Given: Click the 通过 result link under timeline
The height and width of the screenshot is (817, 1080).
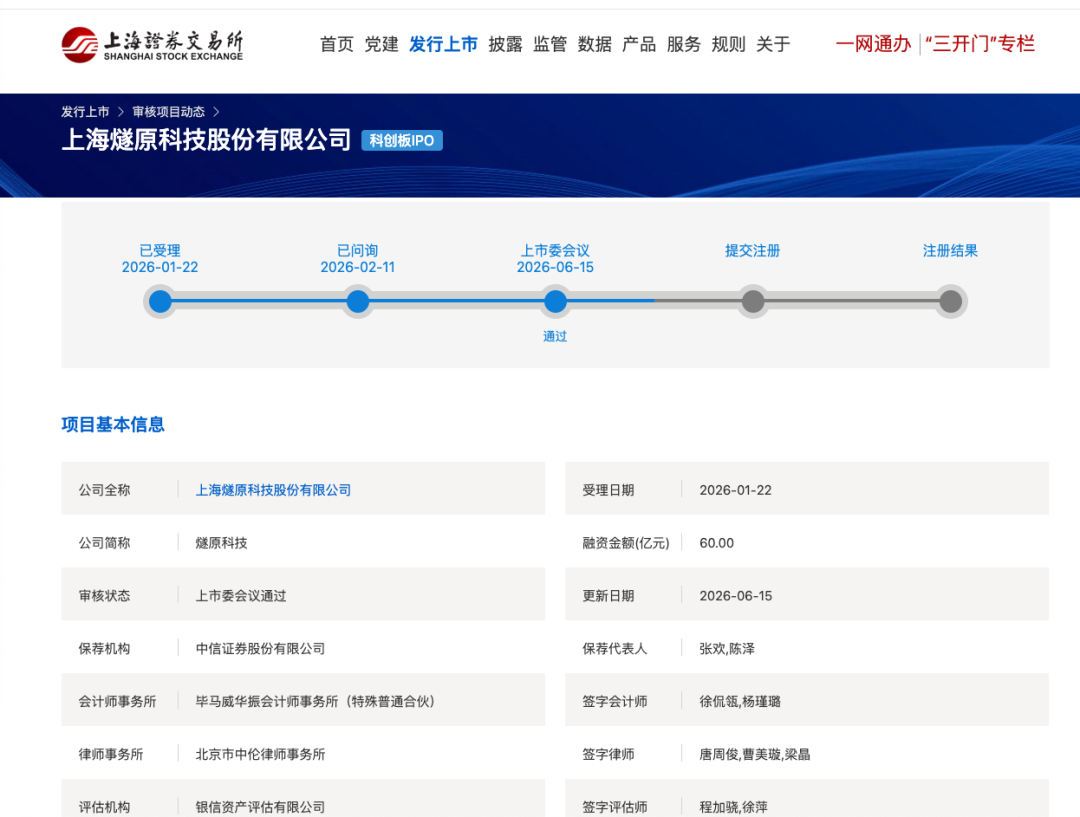Looking at the screenshot, I should (555, 336).
